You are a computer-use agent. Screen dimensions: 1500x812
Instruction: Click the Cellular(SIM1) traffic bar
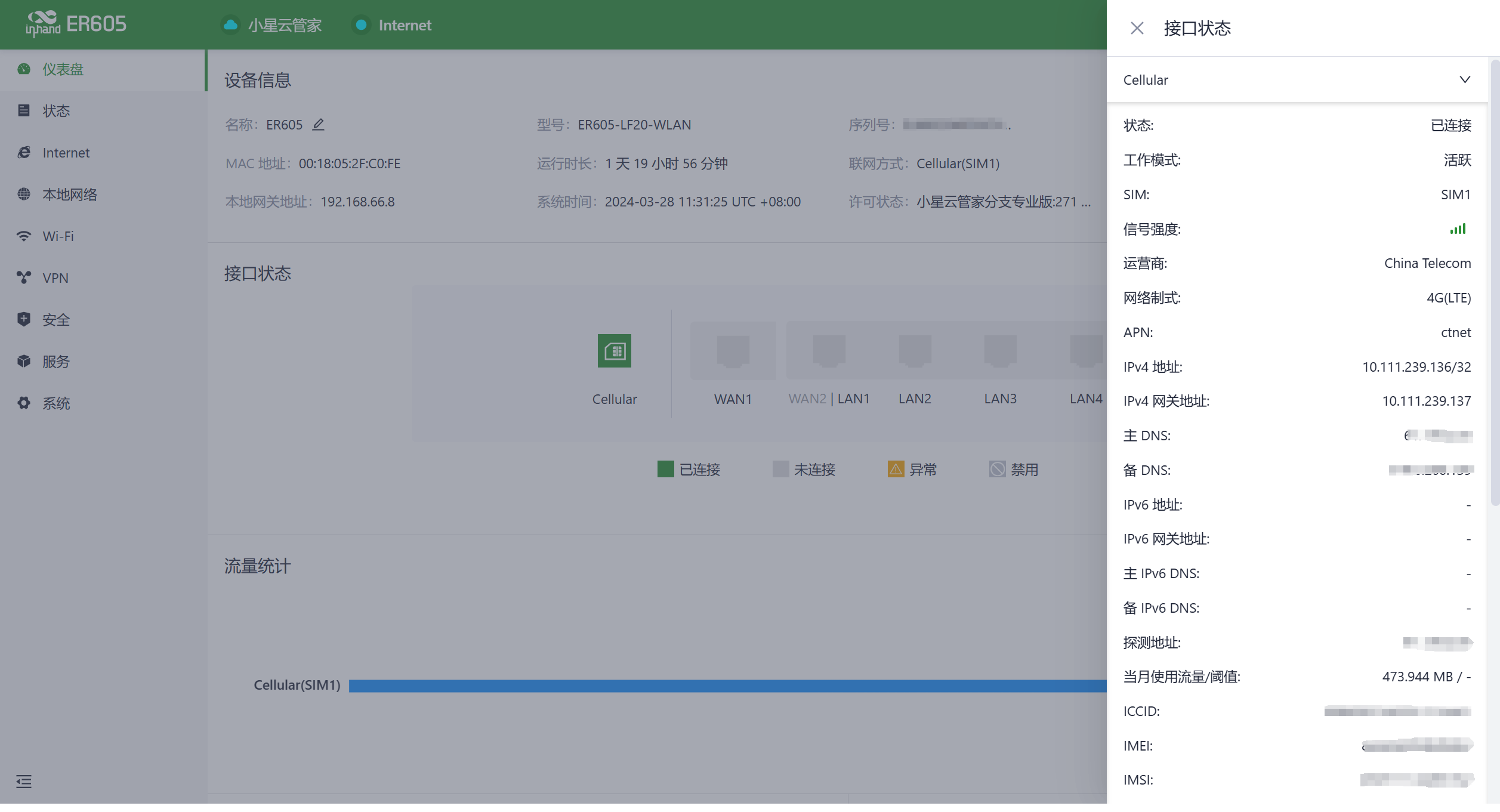point(728,686)
